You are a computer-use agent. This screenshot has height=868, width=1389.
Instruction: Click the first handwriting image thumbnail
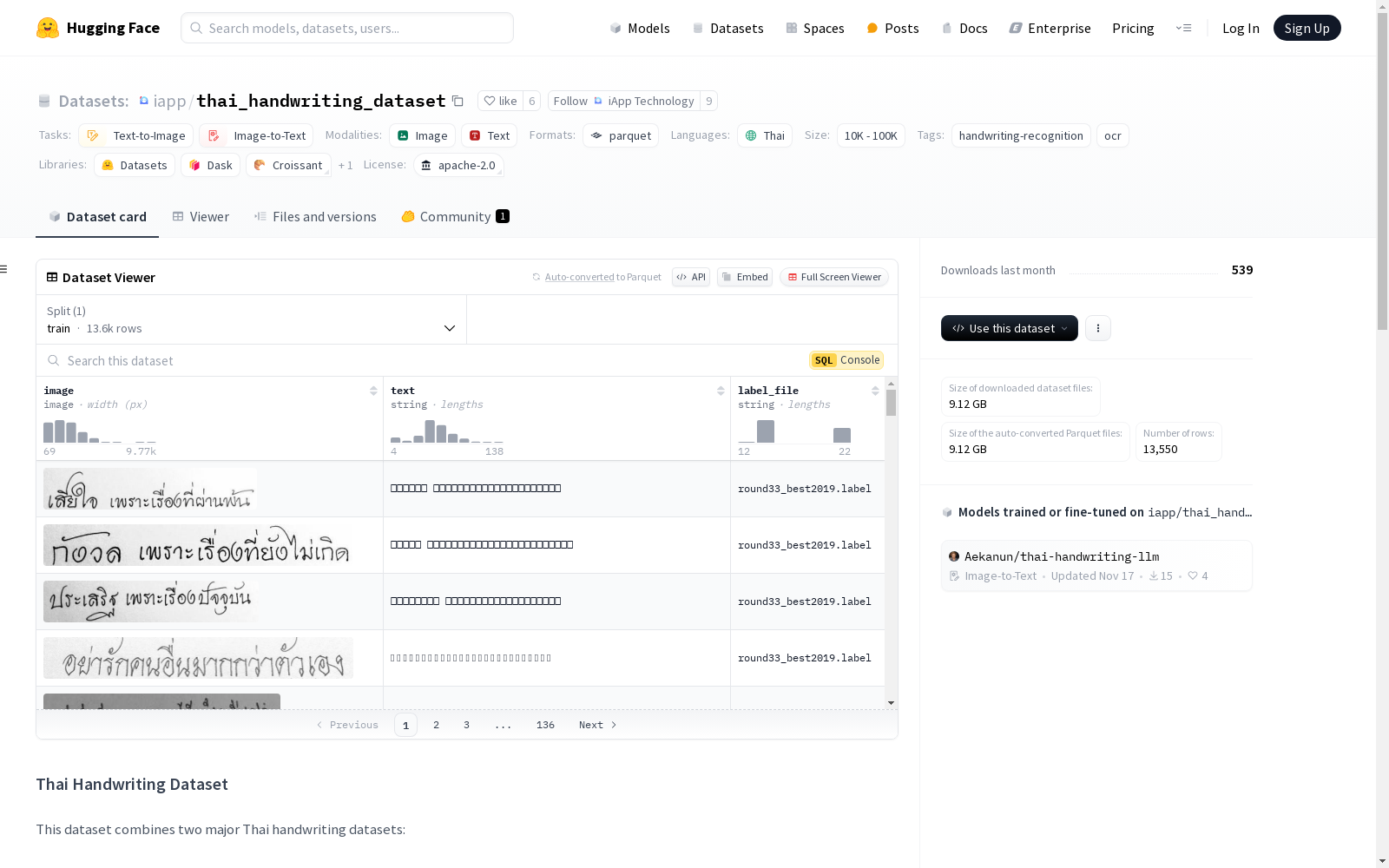click(150, 490)
